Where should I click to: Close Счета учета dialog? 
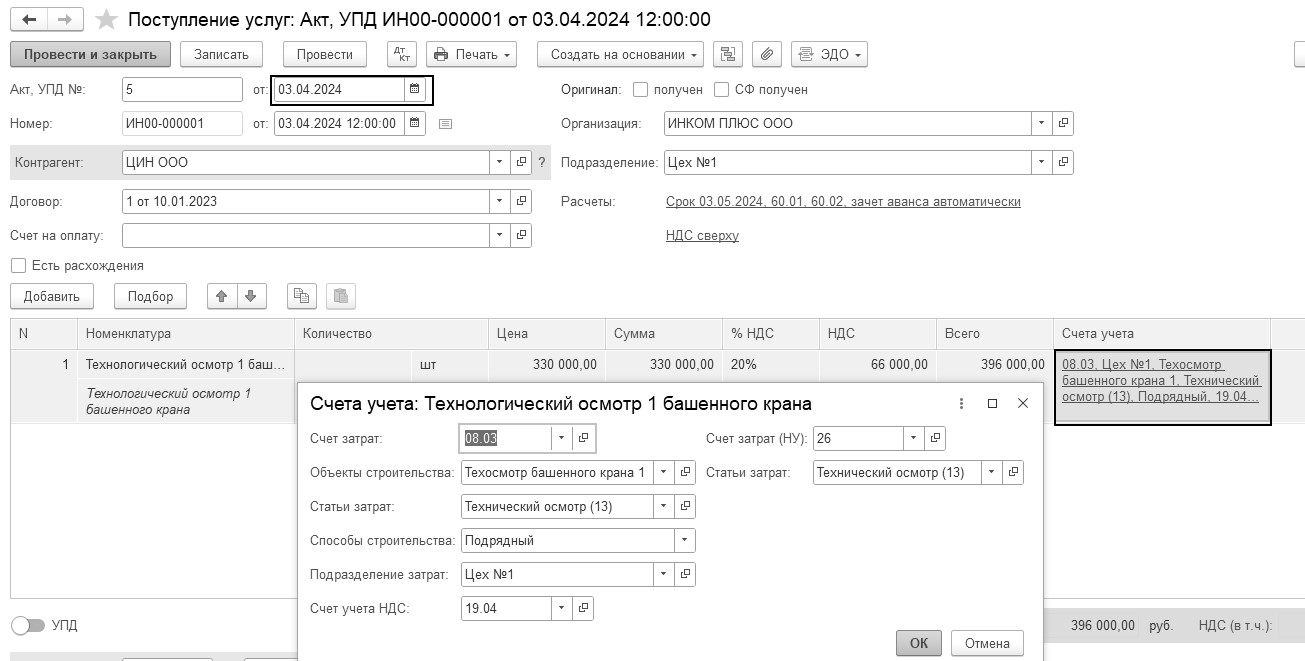tap(1022, 404)
